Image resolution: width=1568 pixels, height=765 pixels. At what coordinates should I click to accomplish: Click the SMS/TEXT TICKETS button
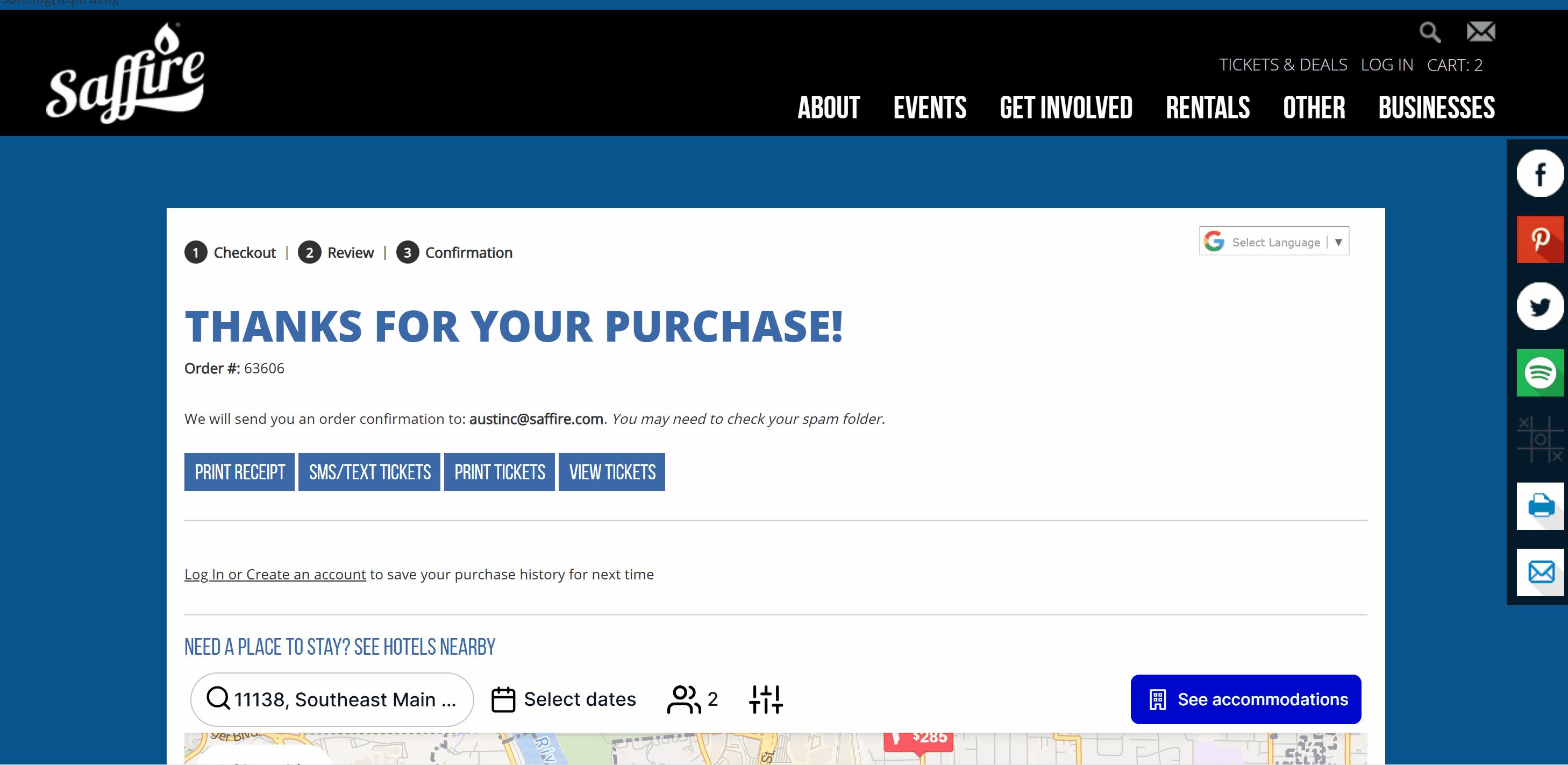[369, 472]
